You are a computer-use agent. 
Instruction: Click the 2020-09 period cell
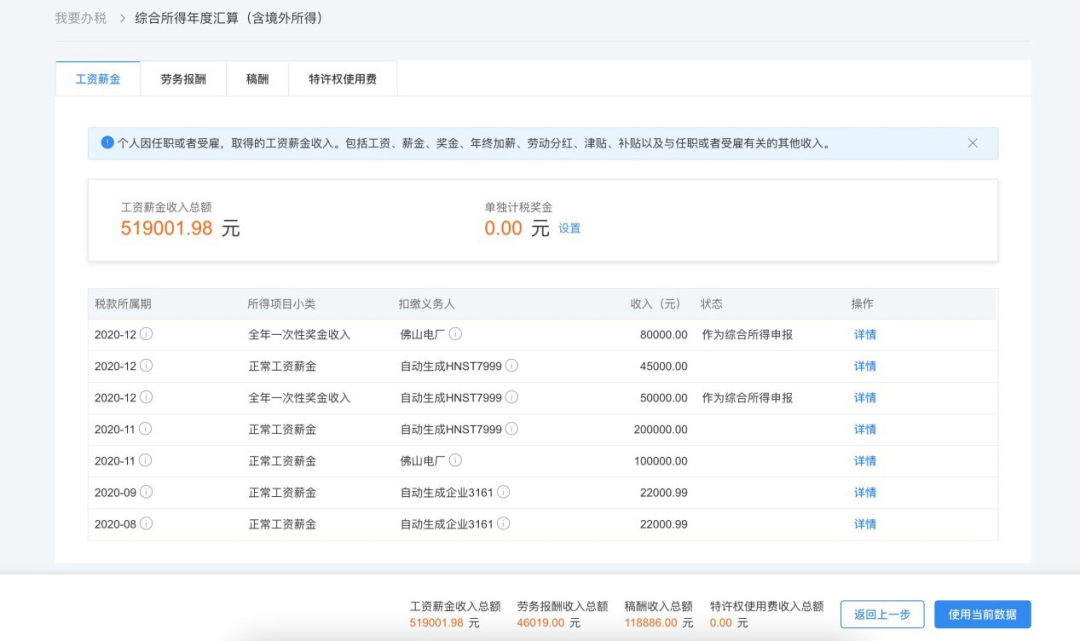115,493
